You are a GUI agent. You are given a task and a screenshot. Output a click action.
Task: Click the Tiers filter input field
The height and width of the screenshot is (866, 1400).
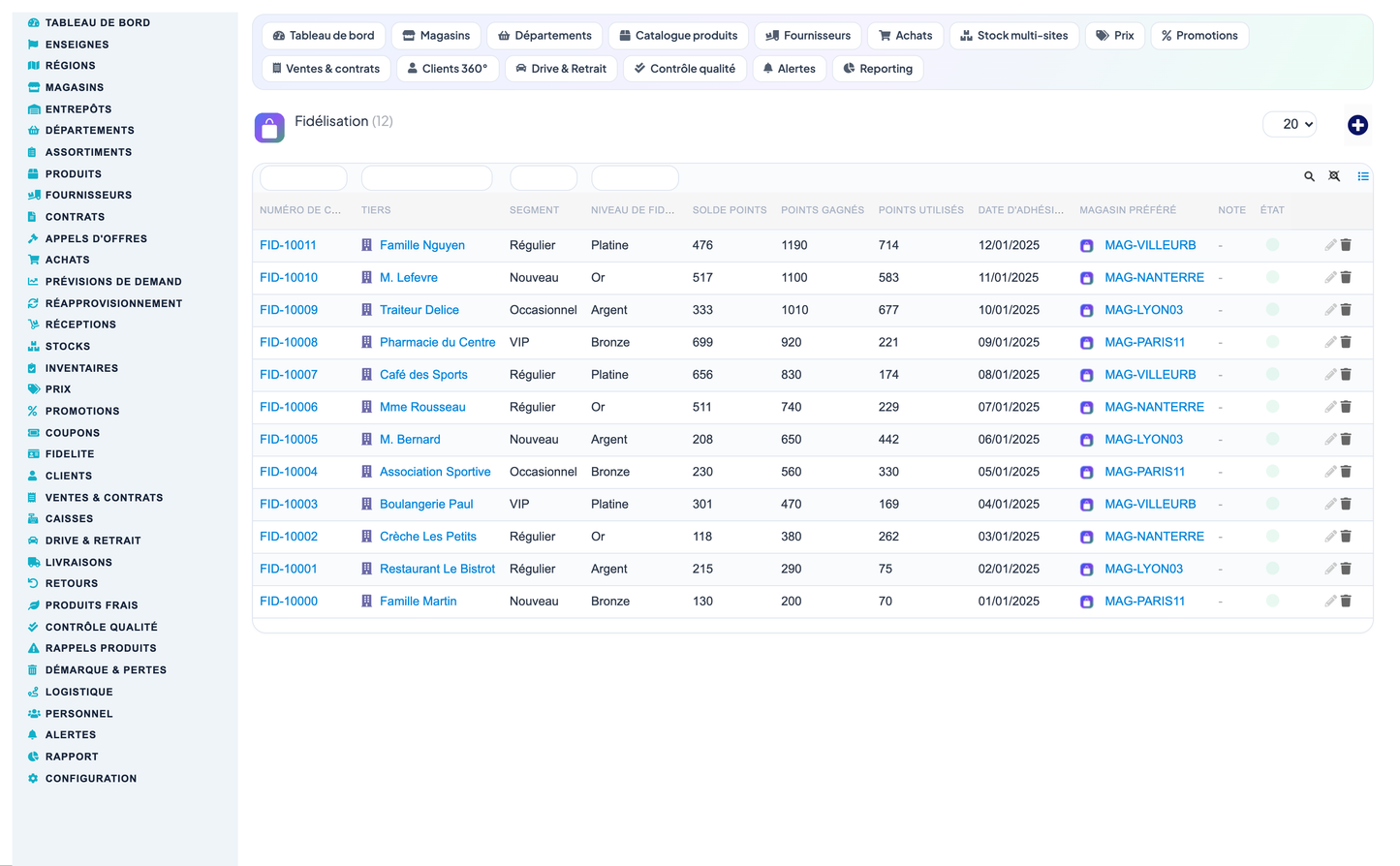[x=426, y=177]
